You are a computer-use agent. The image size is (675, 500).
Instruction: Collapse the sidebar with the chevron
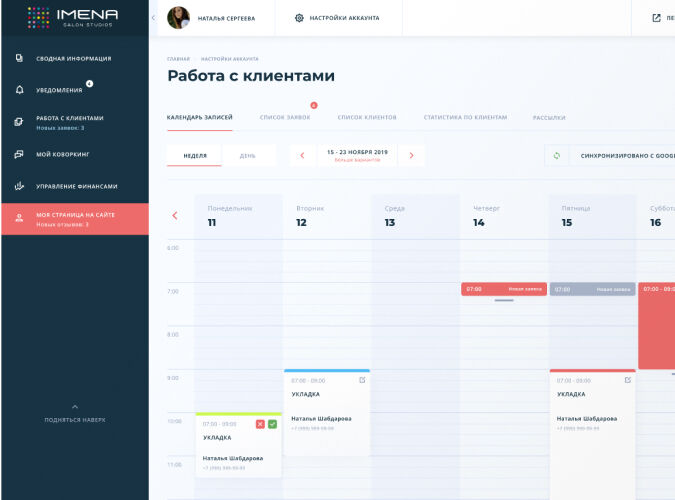[x=153, y=18]
